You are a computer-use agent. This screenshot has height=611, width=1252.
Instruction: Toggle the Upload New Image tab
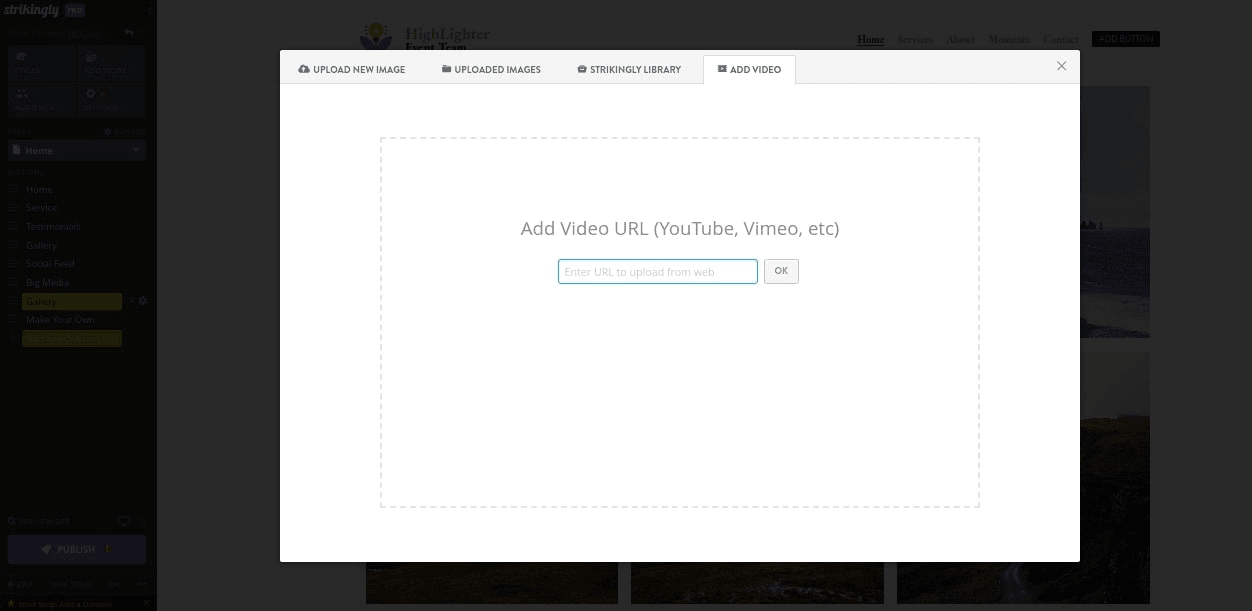[351, 69]
